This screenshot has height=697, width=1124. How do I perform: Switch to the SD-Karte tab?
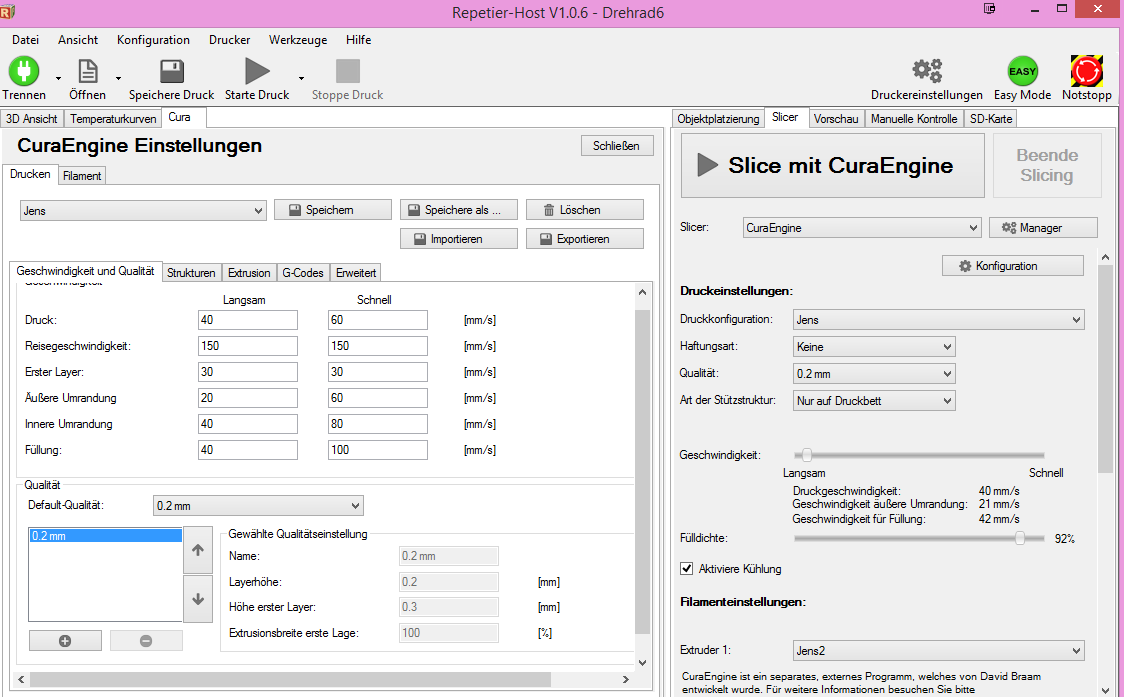coord(991,119)
